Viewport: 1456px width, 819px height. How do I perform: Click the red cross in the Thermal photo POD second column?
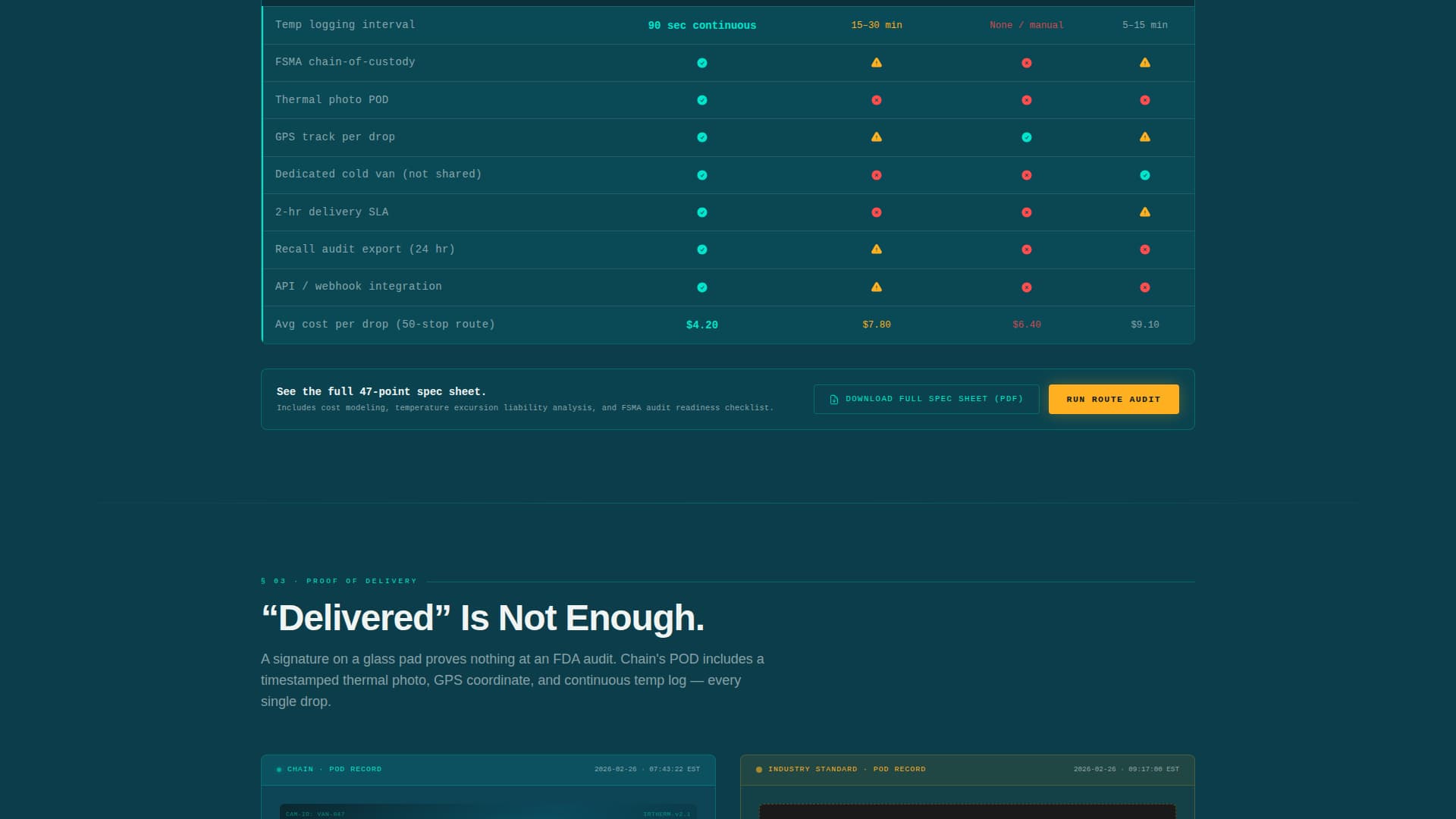tap(876, 100)
